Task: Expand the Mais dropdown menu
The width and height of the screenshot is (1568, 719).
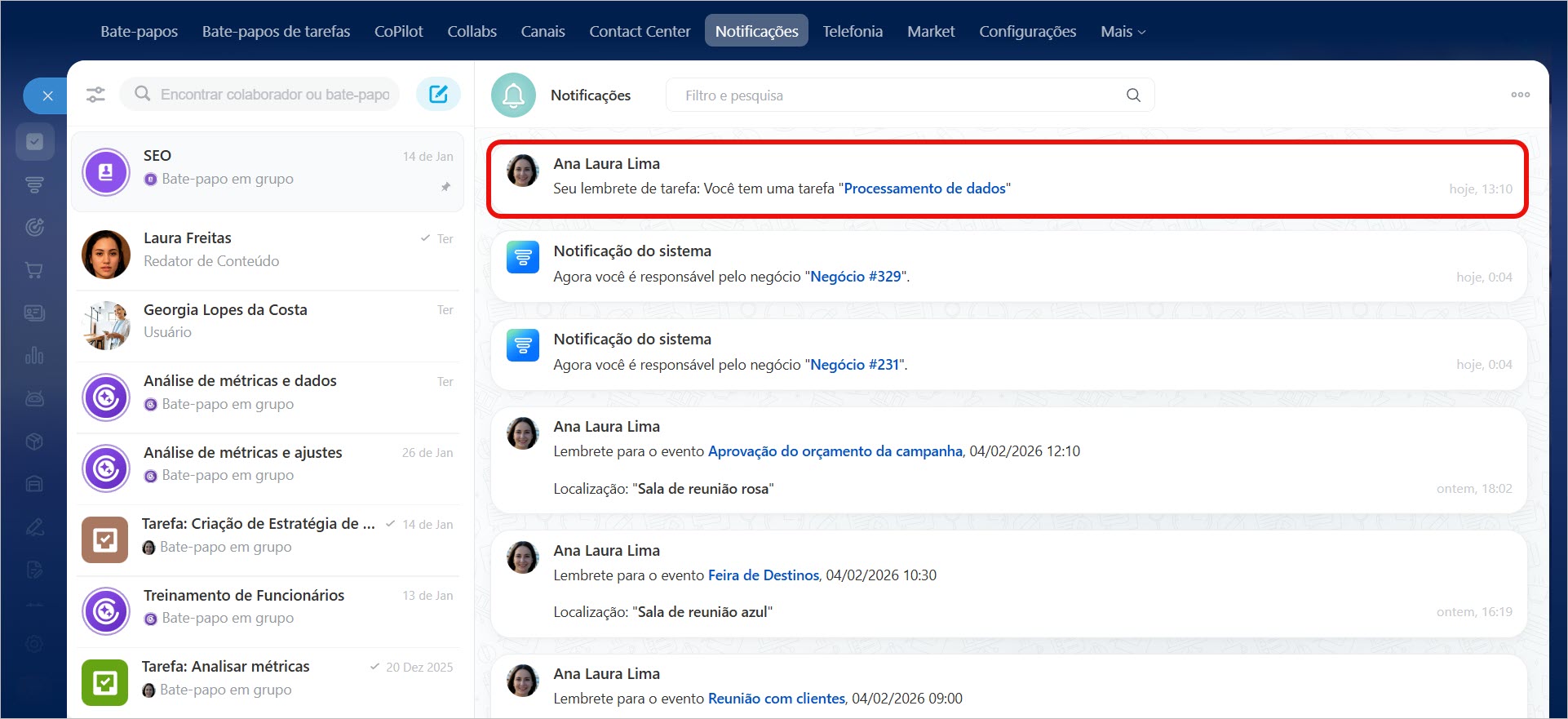Action: [1123, 31]
